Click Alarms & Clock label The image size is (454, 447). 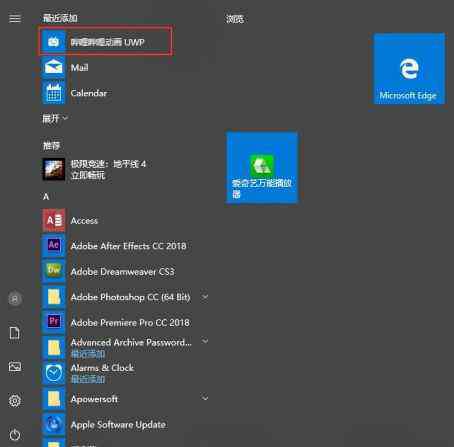(x=102, y=368)
